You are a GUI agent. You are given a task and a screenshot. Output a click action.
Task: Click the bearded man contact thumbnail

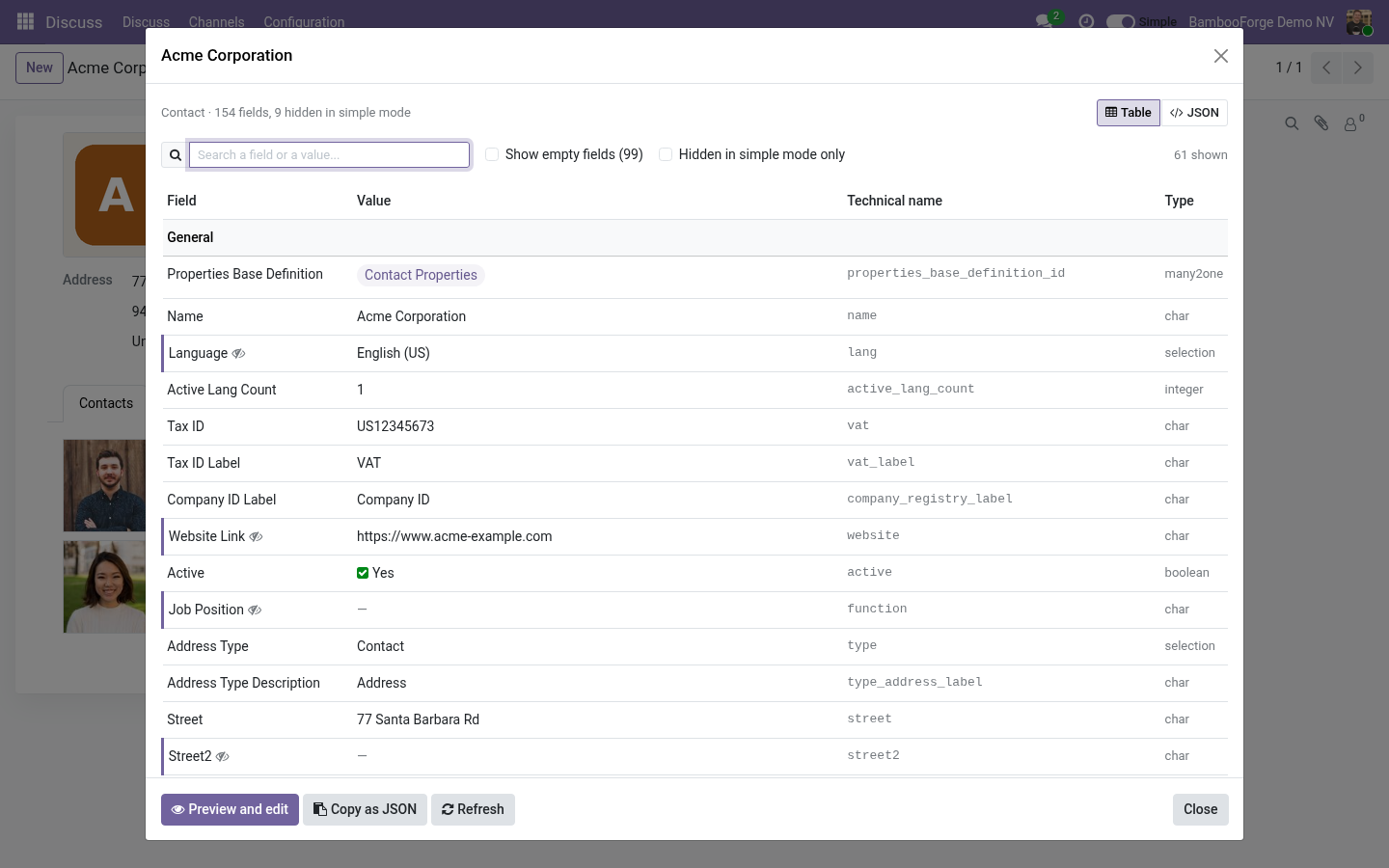(104, 485)
